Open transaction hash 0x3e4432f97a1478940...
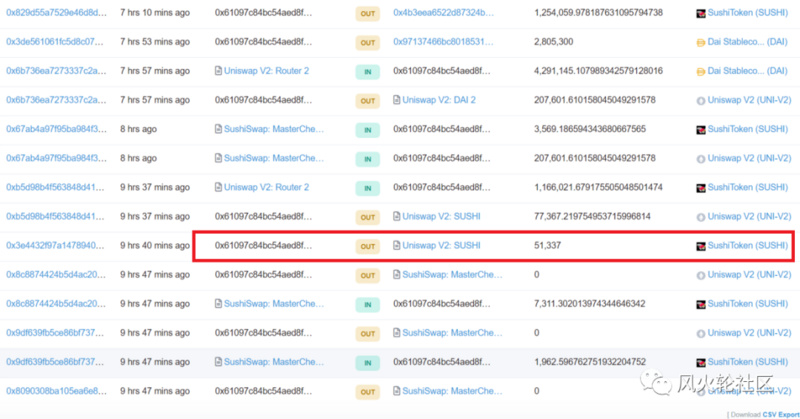Image resolution: width=800 pixels, height=419 pixels. (x=55, y=245)
